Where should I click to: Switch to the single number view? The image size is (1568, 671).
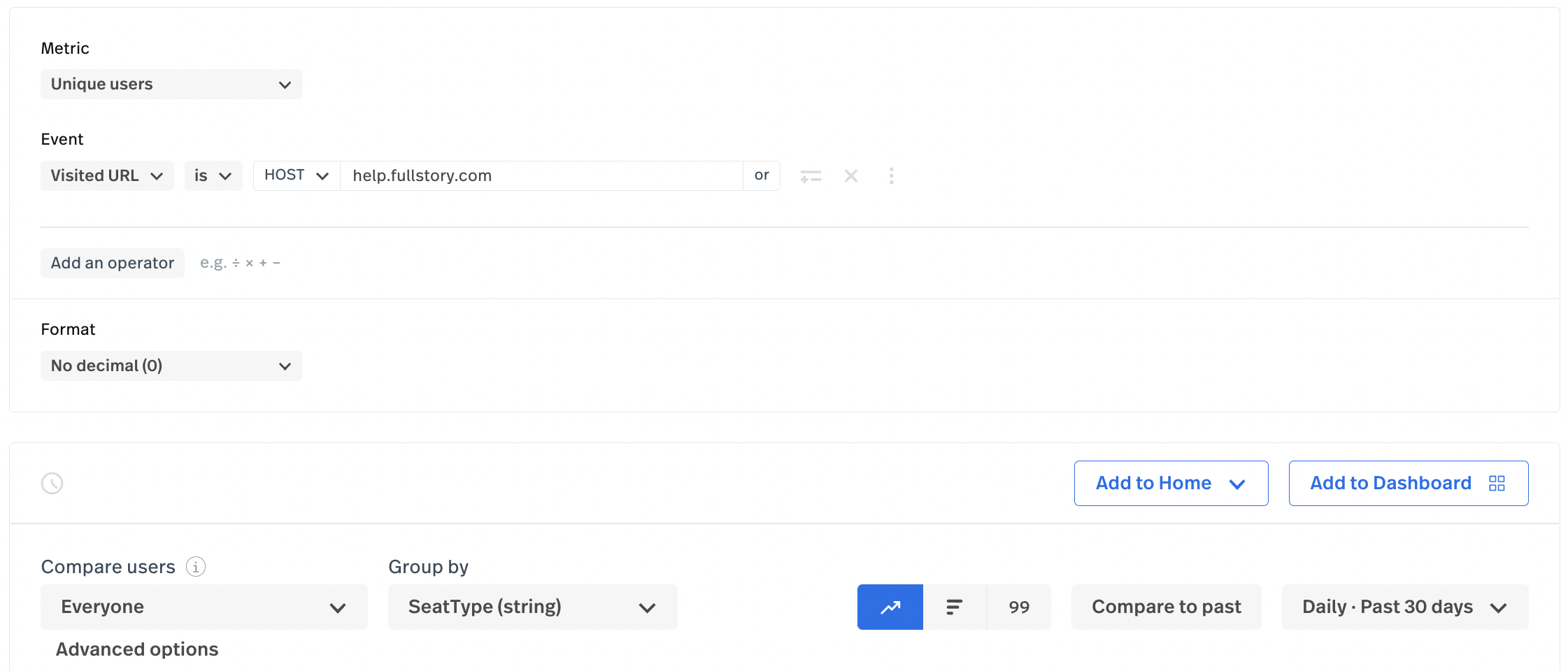tap(1019, 607)
